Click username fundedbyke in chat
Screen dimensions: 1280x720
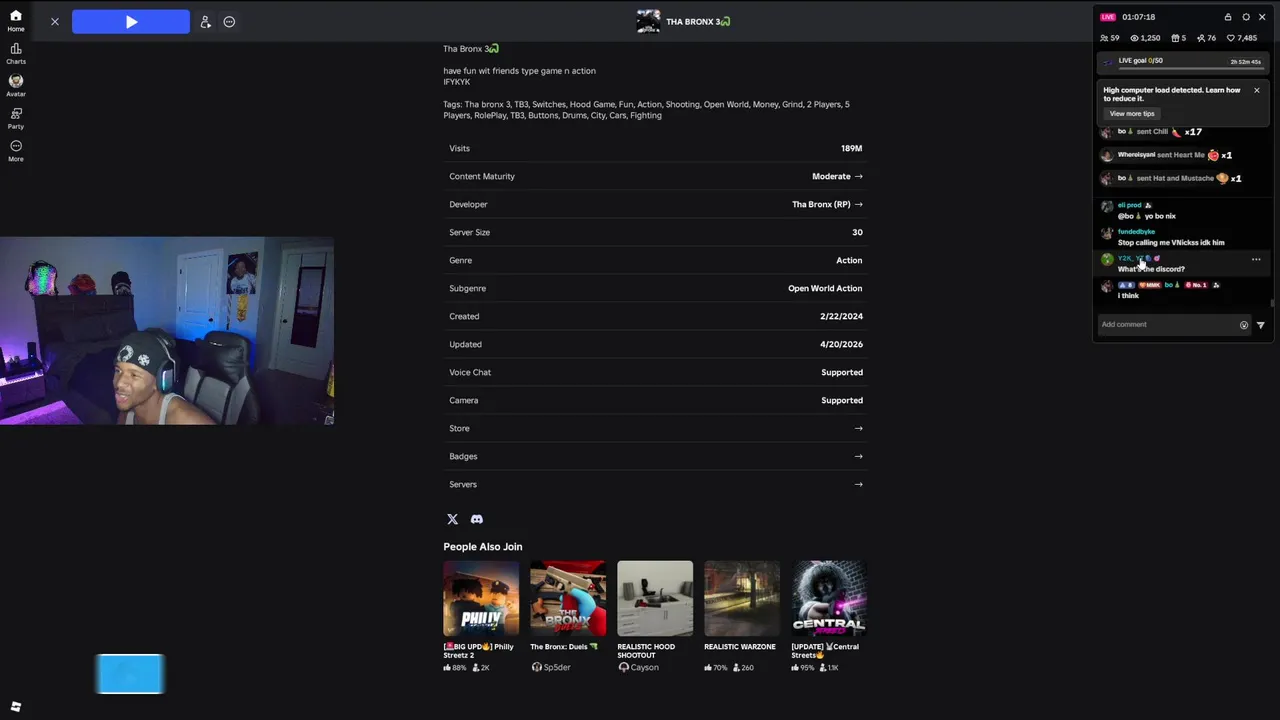point(1136,232)
